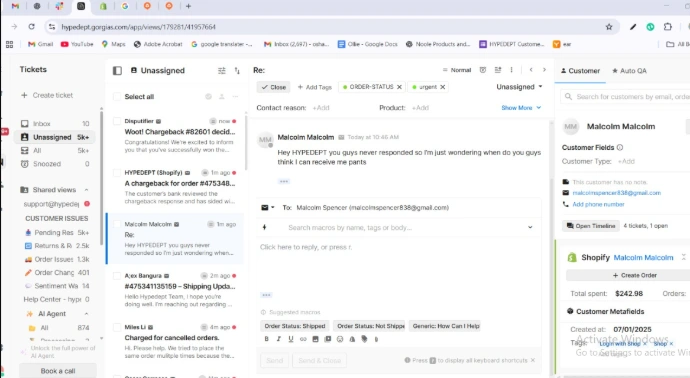The width and height of the screenshot is (690, 378).
Task: Click the Close ticket button
Action: coord(273,87)
